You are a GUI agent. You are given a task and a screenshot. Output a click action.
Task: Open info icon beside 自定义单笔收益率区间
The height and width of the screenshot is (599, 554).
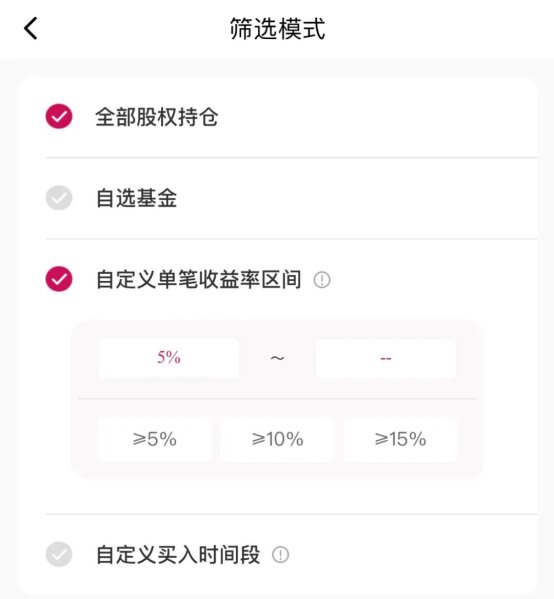point(322,280)
